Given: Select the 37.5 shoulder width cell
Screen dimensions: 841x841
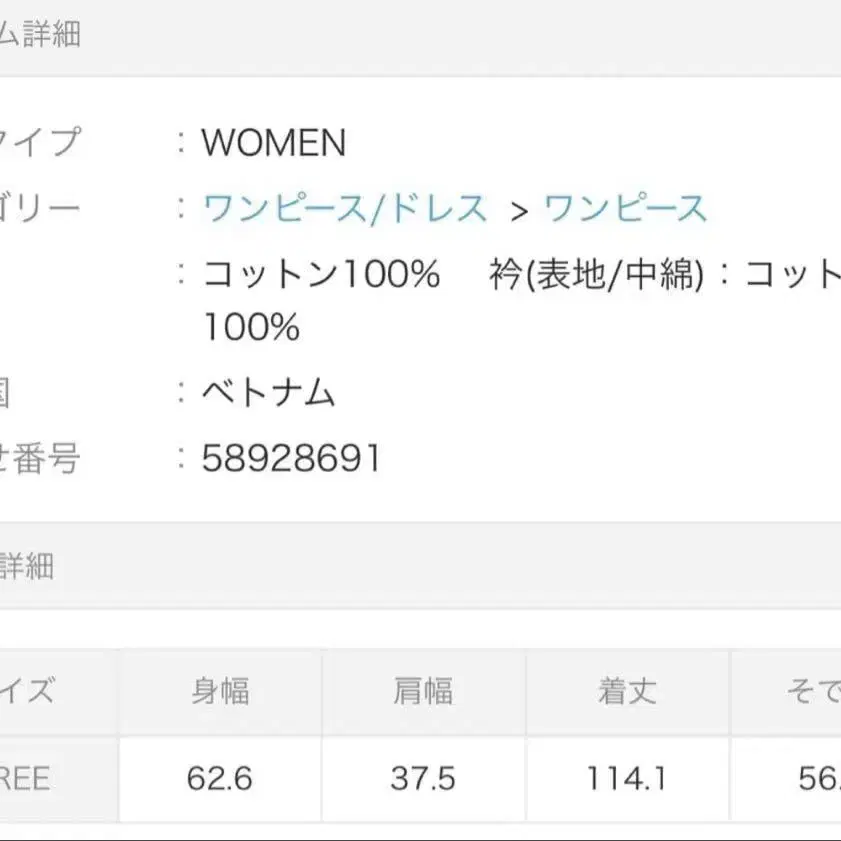Looking at the screenshot, I should pyautogui.click(x=423, y=779).
